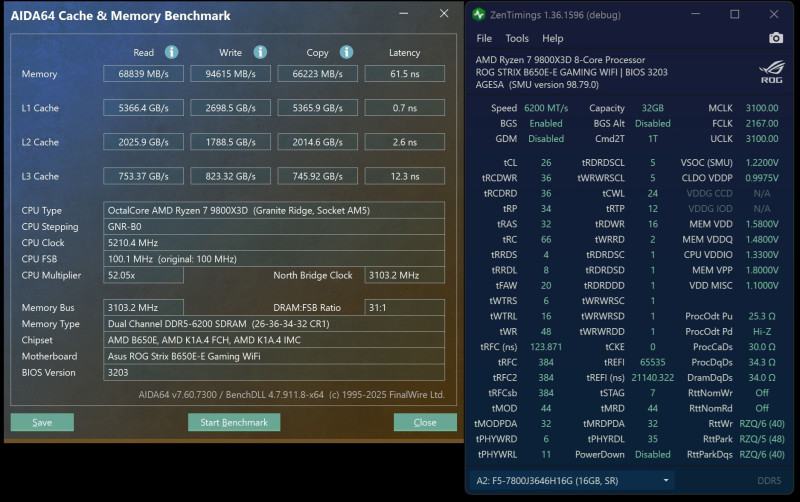
Task: Click the Chipset field AMD B650E
Action: [x=274, y=340]
